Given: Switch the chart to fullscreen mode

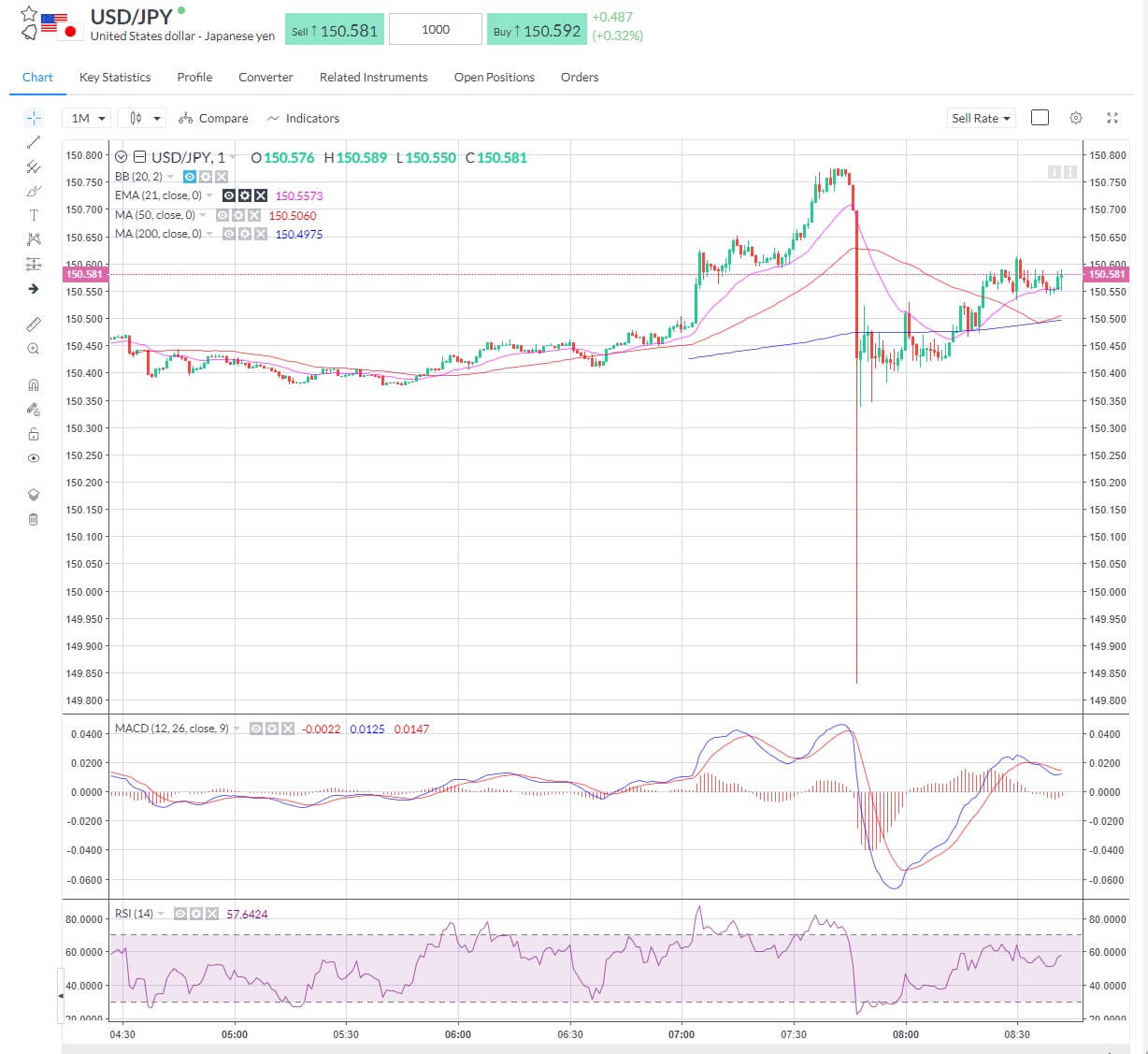Looking at the screenshot, I should (x=1112, y=118).
